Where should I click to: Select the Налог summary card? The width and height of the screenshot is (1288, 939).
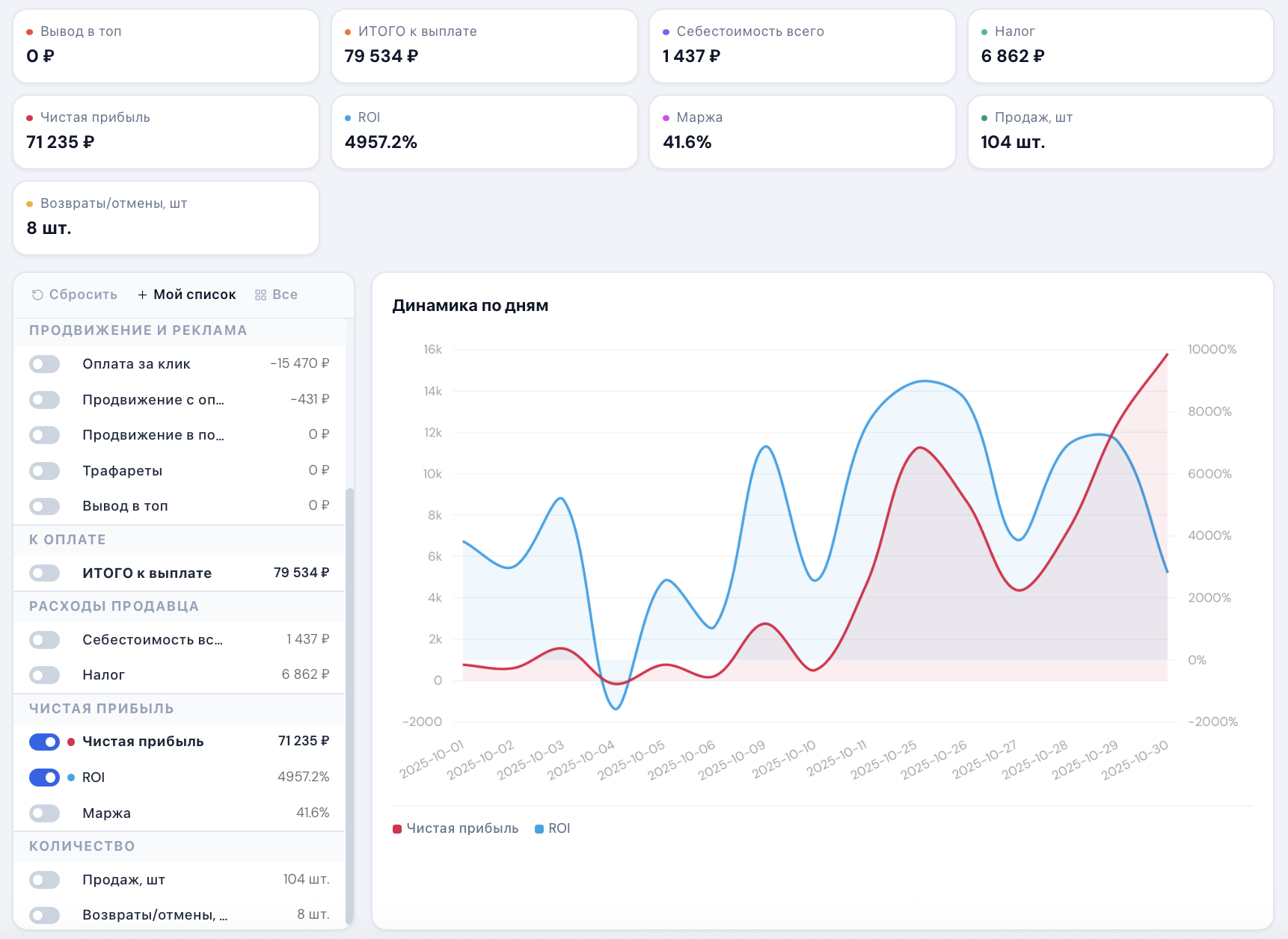coord(1120,46)
